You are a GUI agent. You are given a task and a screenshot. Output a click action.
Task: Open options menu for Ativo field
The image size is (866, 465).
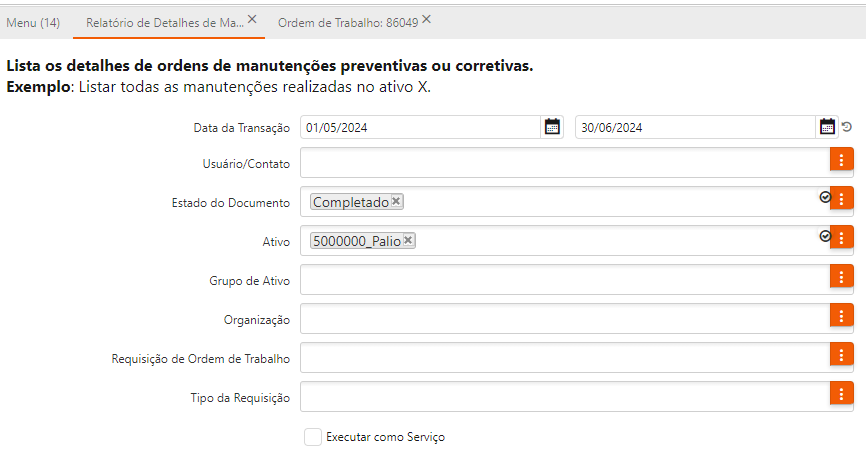[841, 238]
